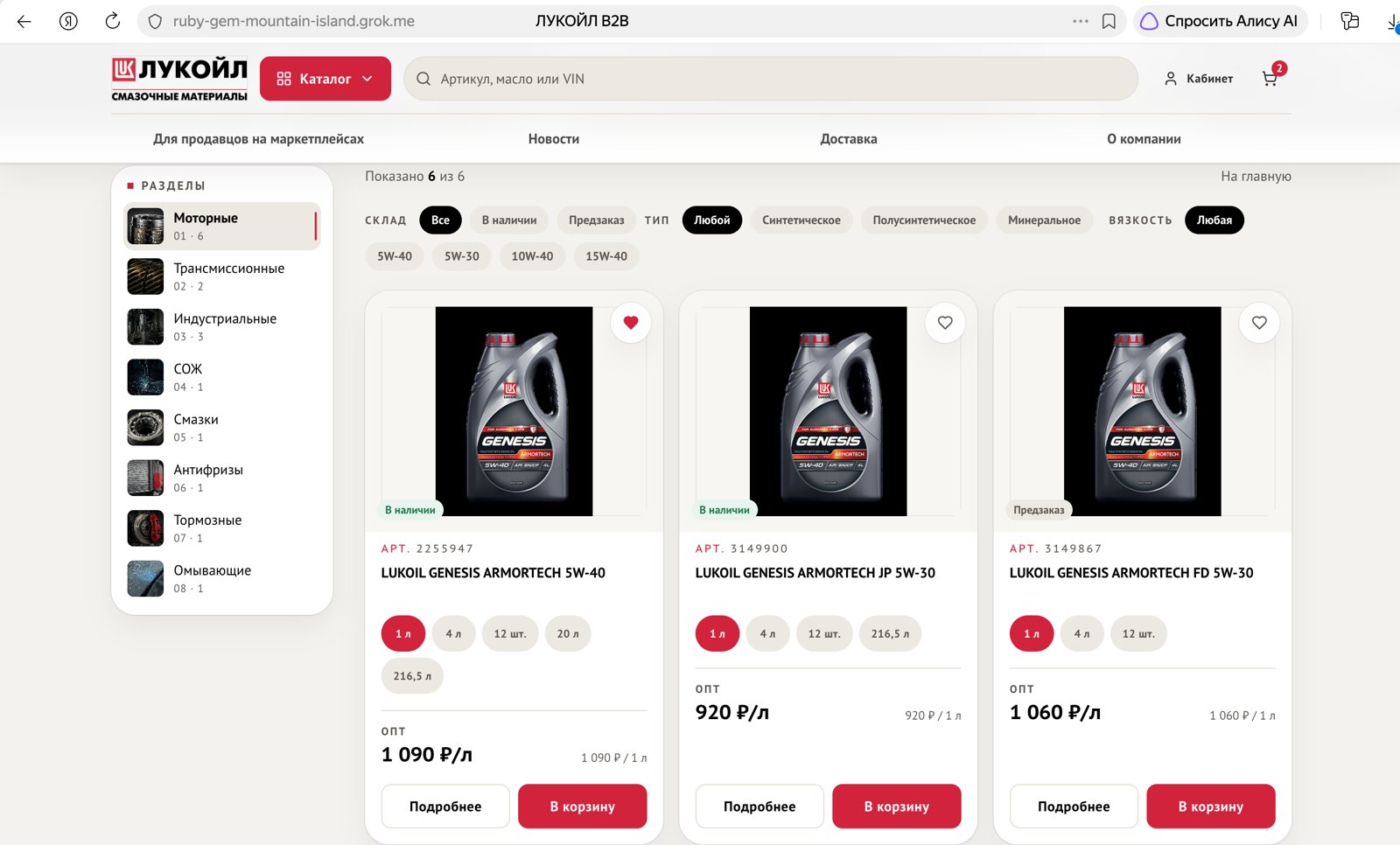This screenshot has height=845, width=1400.
Task: Open the Новости menu item
Action: click(554, 139)
